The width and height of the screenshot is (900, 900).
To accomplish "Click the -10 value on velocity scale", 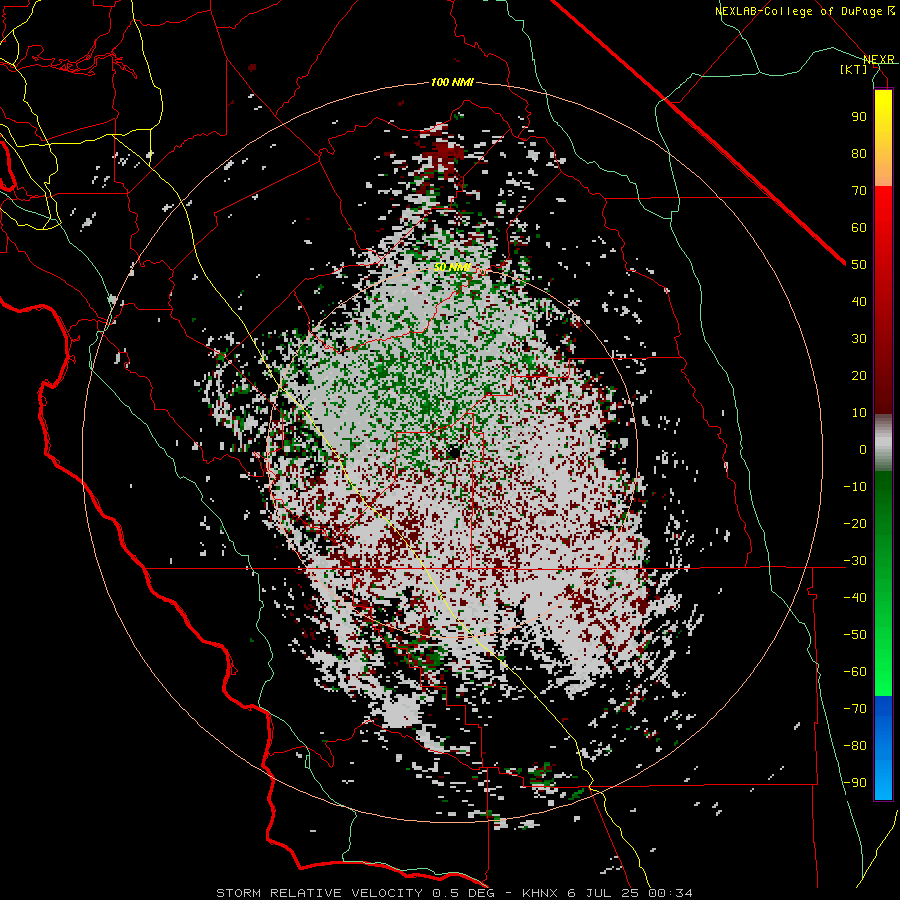I will coord(855,487).
